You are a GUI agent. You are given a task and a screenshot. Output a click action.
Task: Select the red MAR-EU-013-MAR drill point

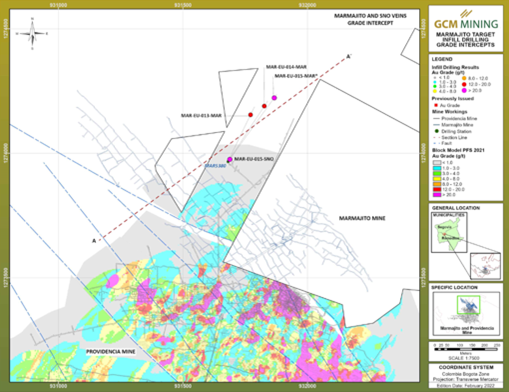point(250,115)
